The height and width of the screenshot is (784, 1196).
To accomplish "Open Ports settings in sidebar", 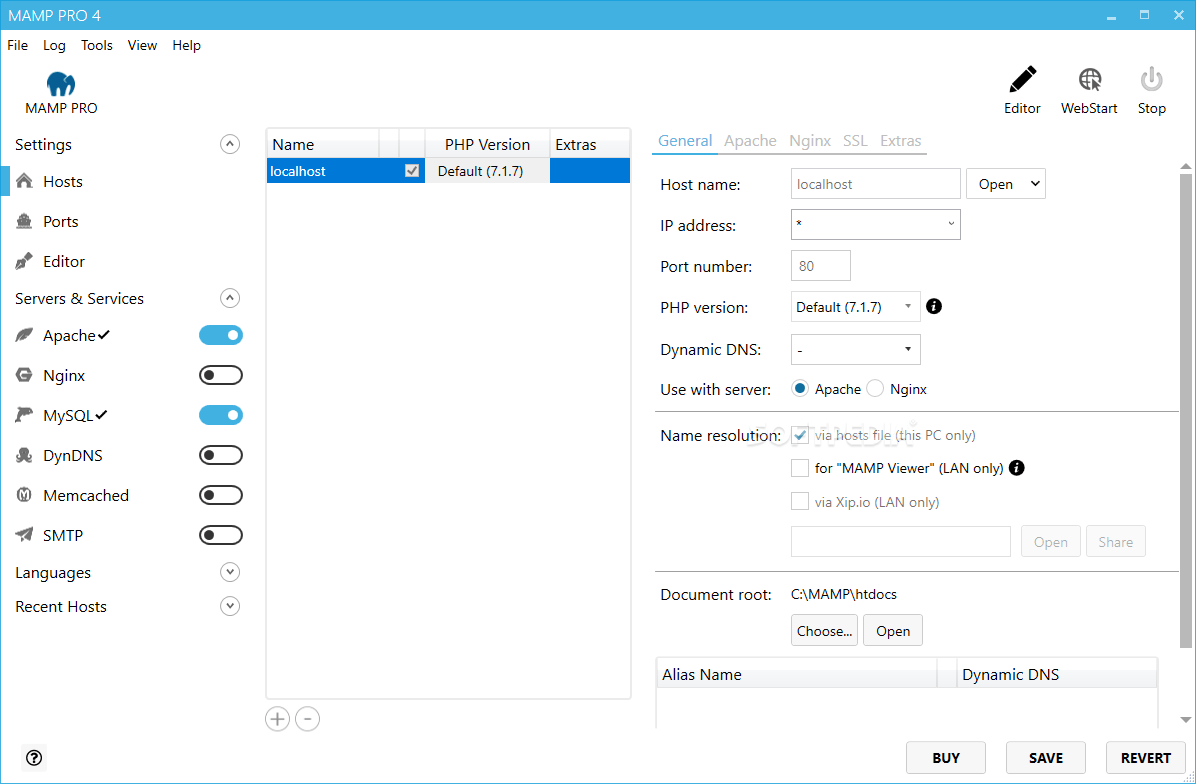I will 60,222.
